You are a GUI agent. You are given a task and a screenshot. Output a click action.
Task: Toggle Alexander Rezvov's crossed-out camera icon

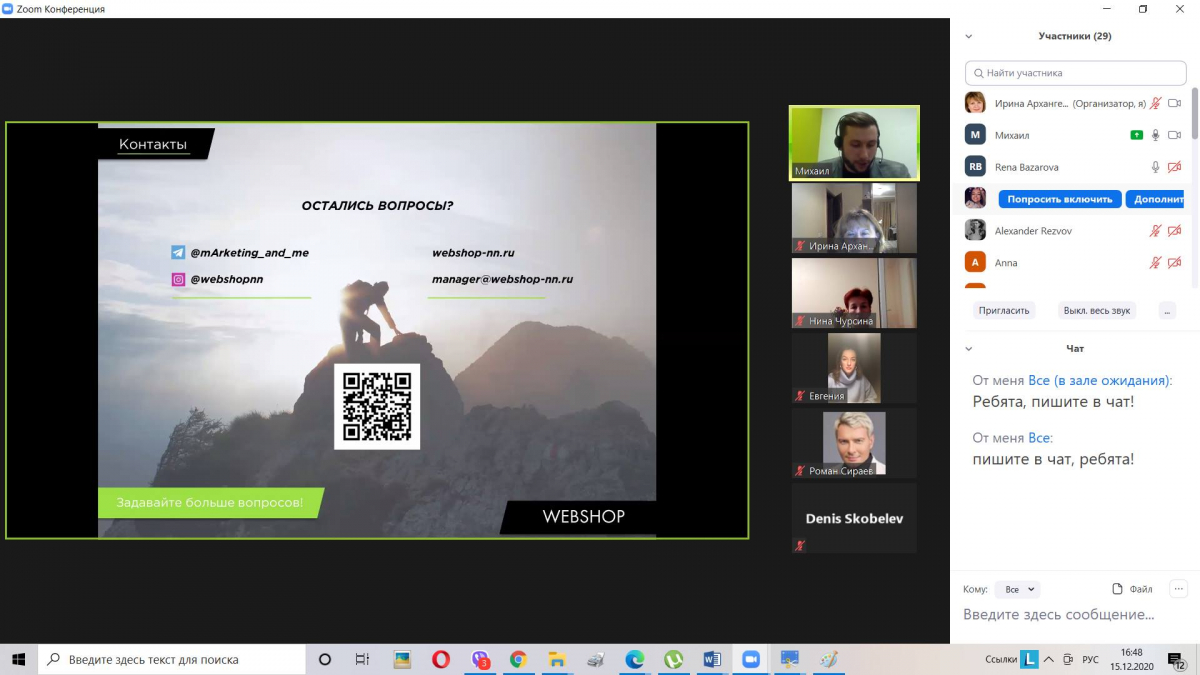pyautogui.click(x=1175, y=231)
